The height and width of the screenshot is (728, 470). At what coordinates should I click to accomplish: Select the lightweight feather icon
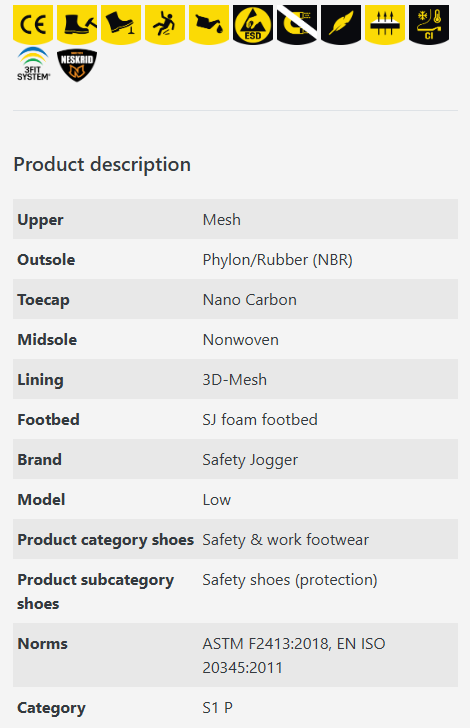click(341, 25)
